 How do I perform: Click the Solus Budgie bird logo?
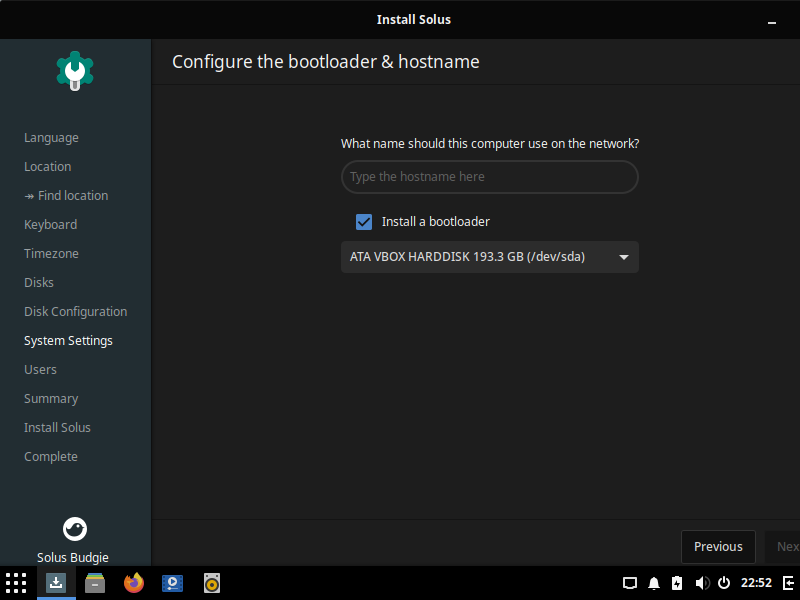tap(75, 529)
